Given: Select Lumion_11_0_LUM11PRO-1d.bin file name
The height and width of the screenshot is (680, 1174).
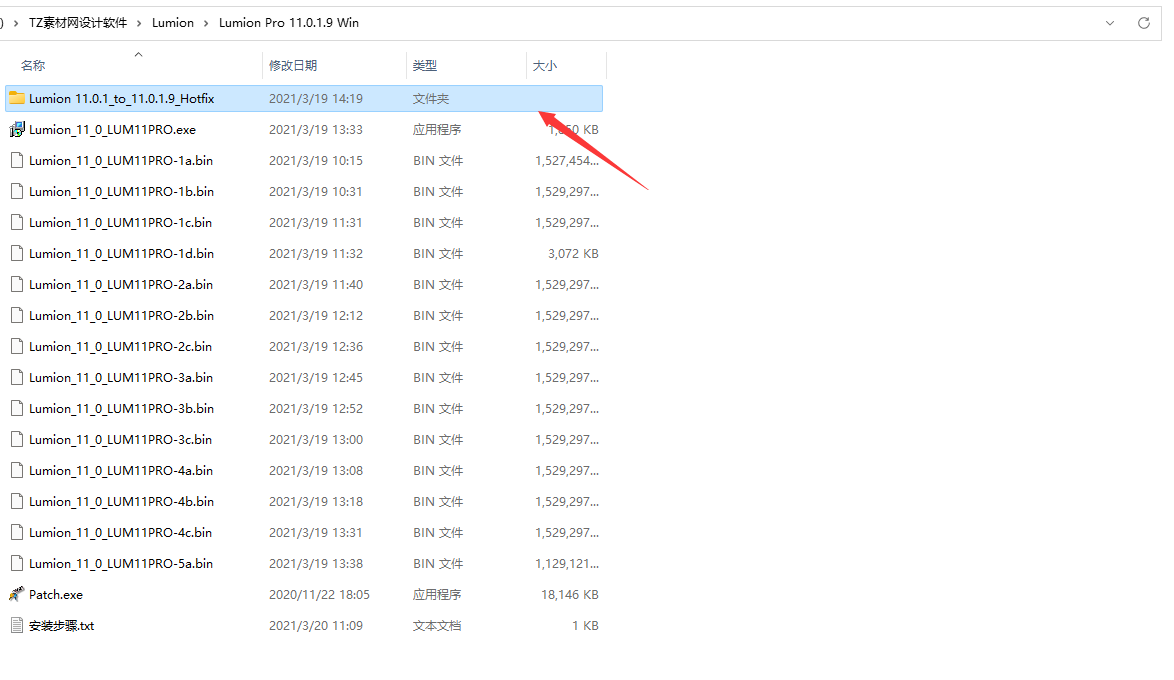Looking at the screenshot, I should (121, 253).
